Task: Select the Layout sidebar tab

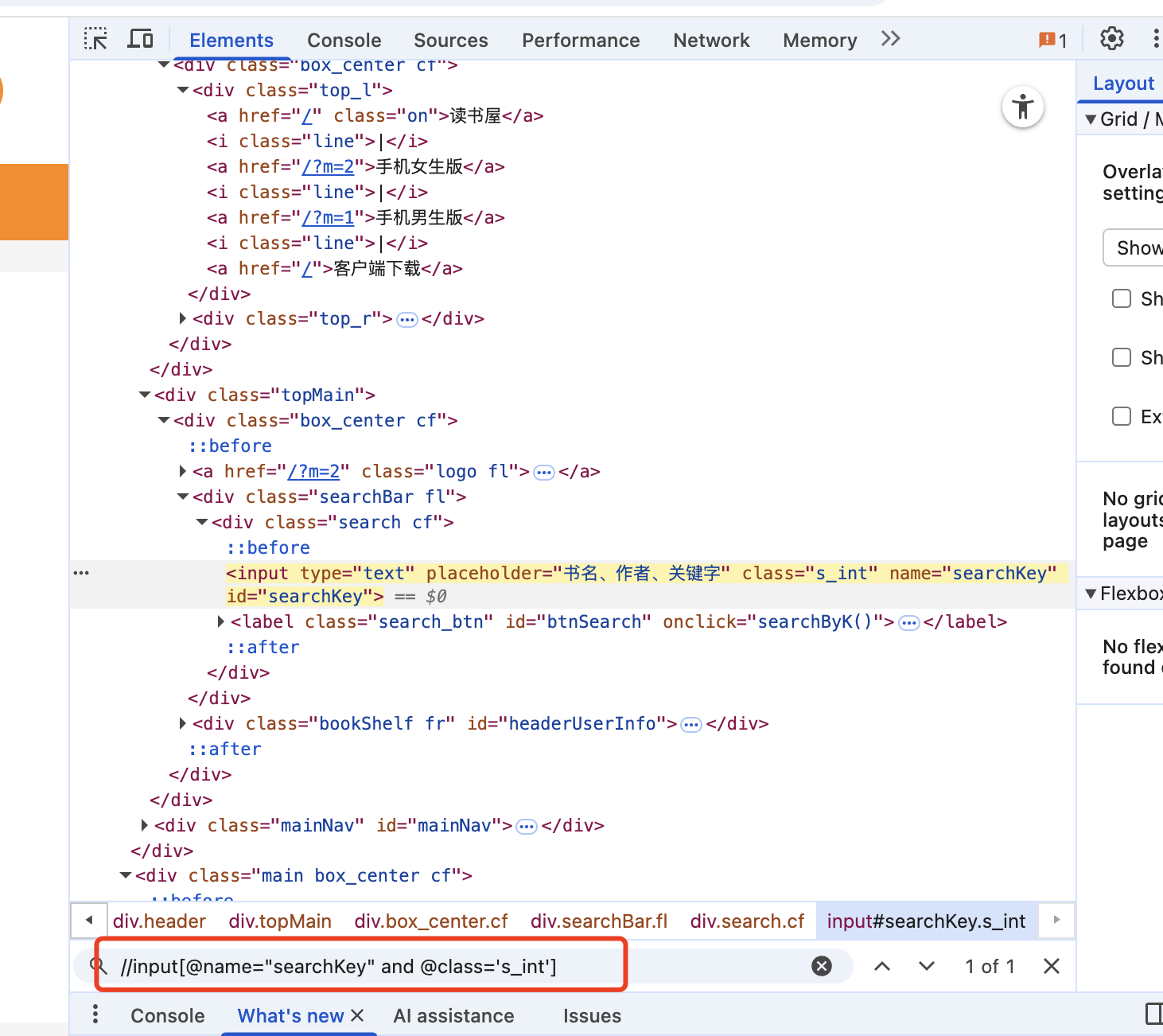Action: (1123, 84)
